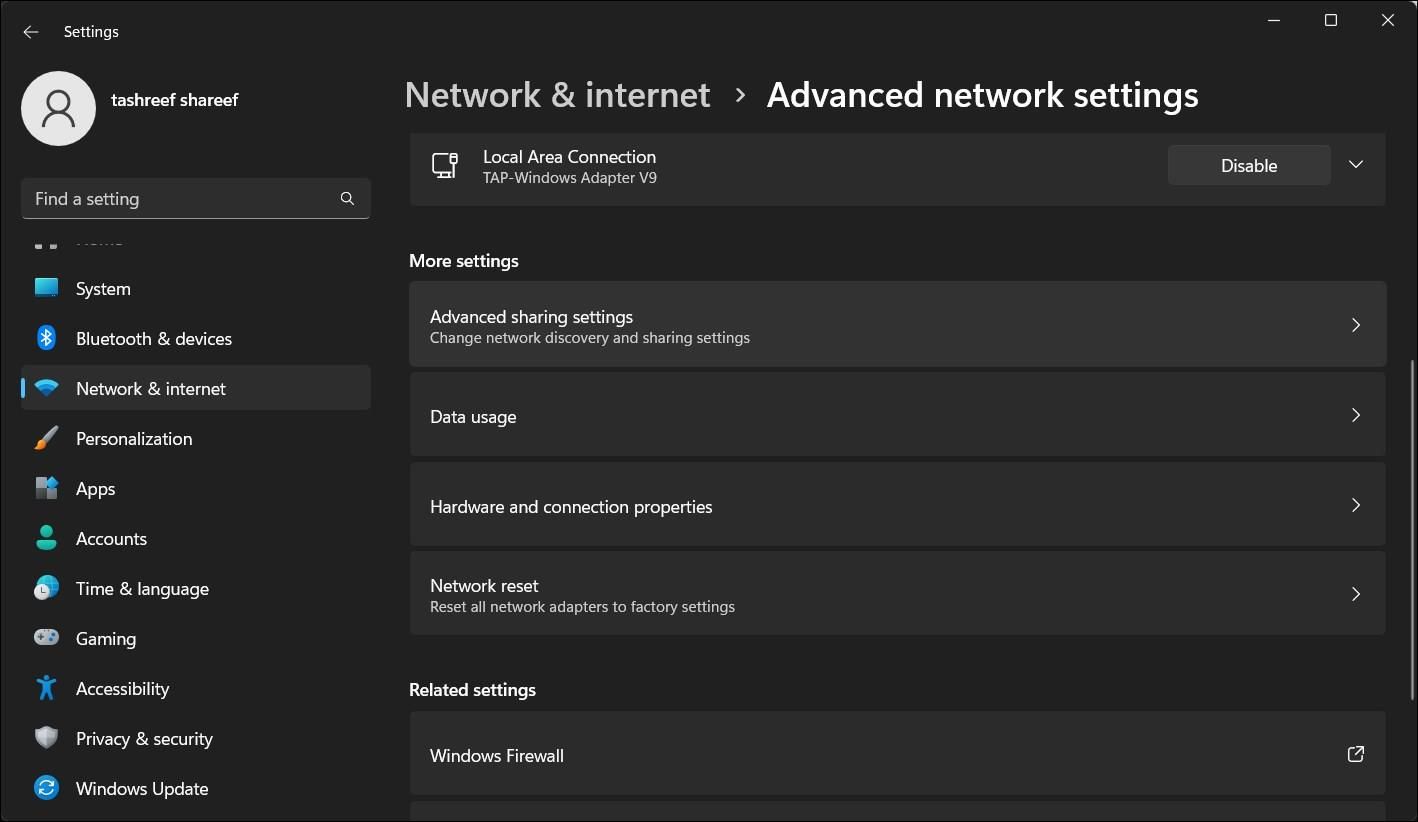This screenshot has width=1418, height=822.
Task: Open Time & language settings
Action: coord(142,588)
